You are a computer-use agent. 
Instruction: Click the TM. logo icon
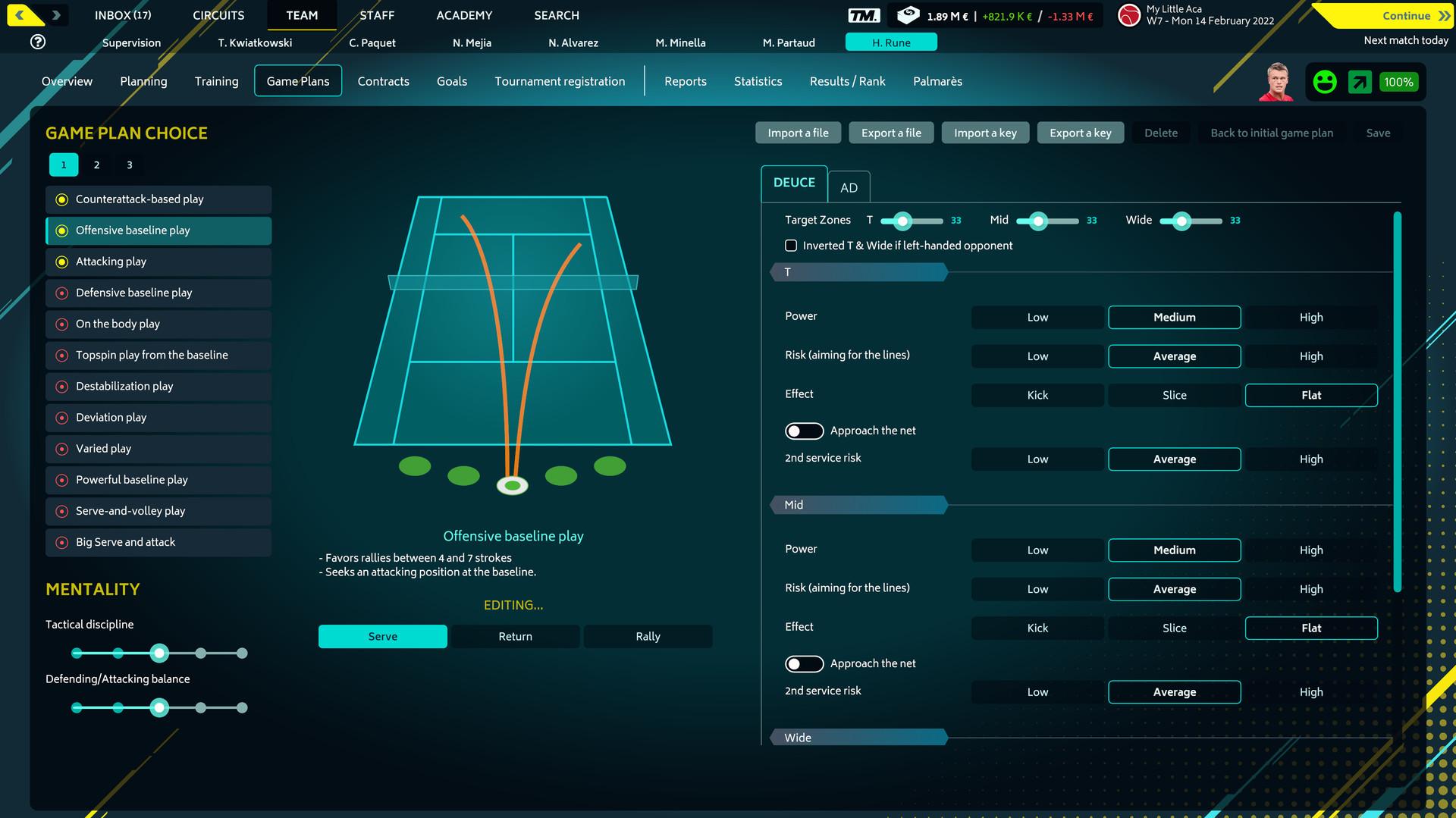pyautogui.click(x=865, y=14)
